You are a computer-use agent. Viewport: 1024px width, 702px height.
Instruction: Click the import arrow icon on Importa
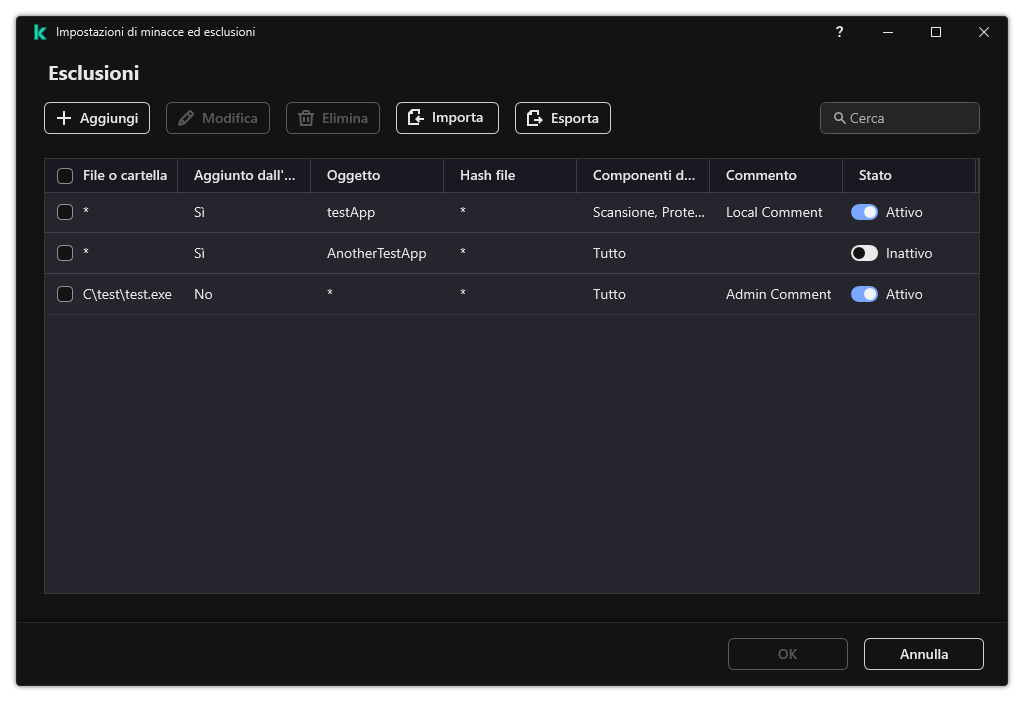pos(415,118)
